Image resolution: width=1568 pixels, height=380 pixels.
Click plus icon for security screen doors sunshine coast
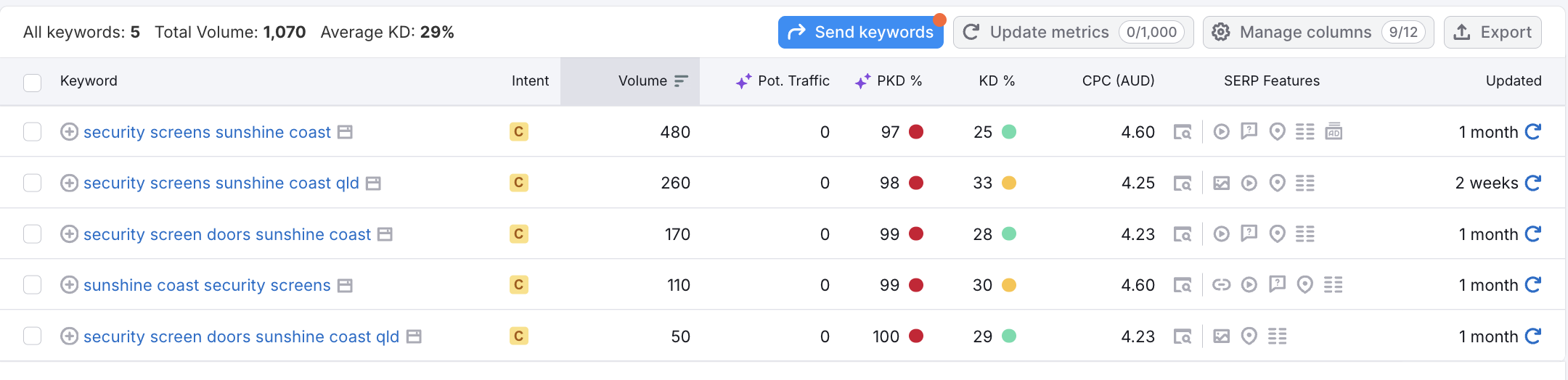coord(69,234)
